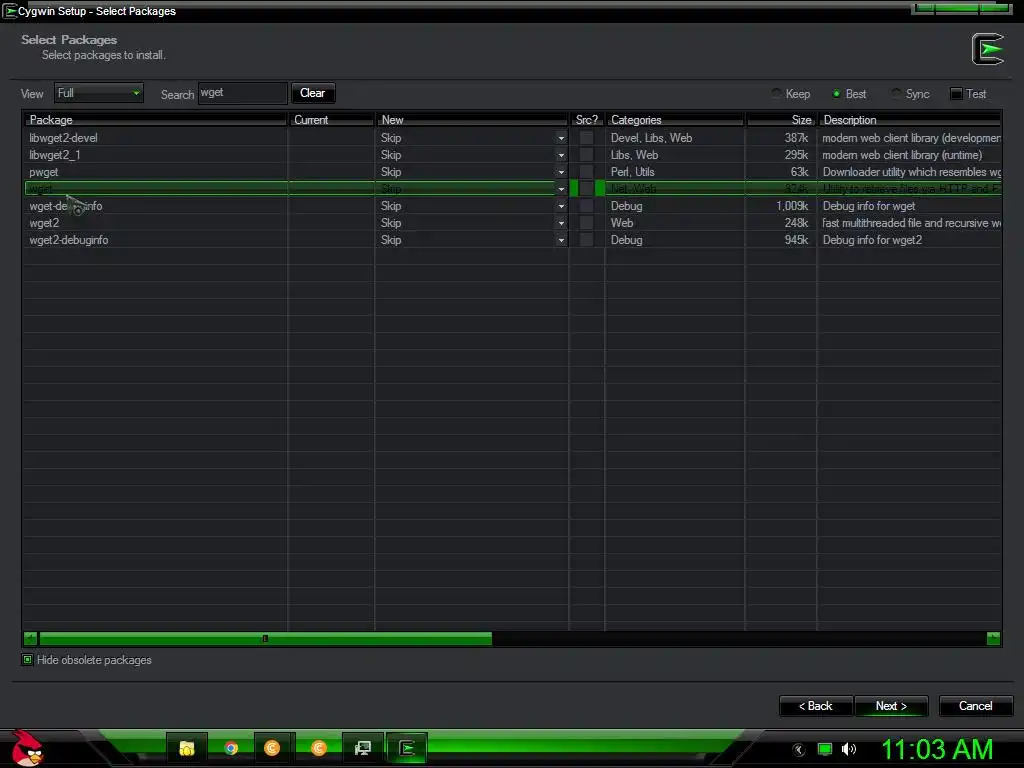
Task: Click the Cygwin title bar icon
Action: [10, 11]
